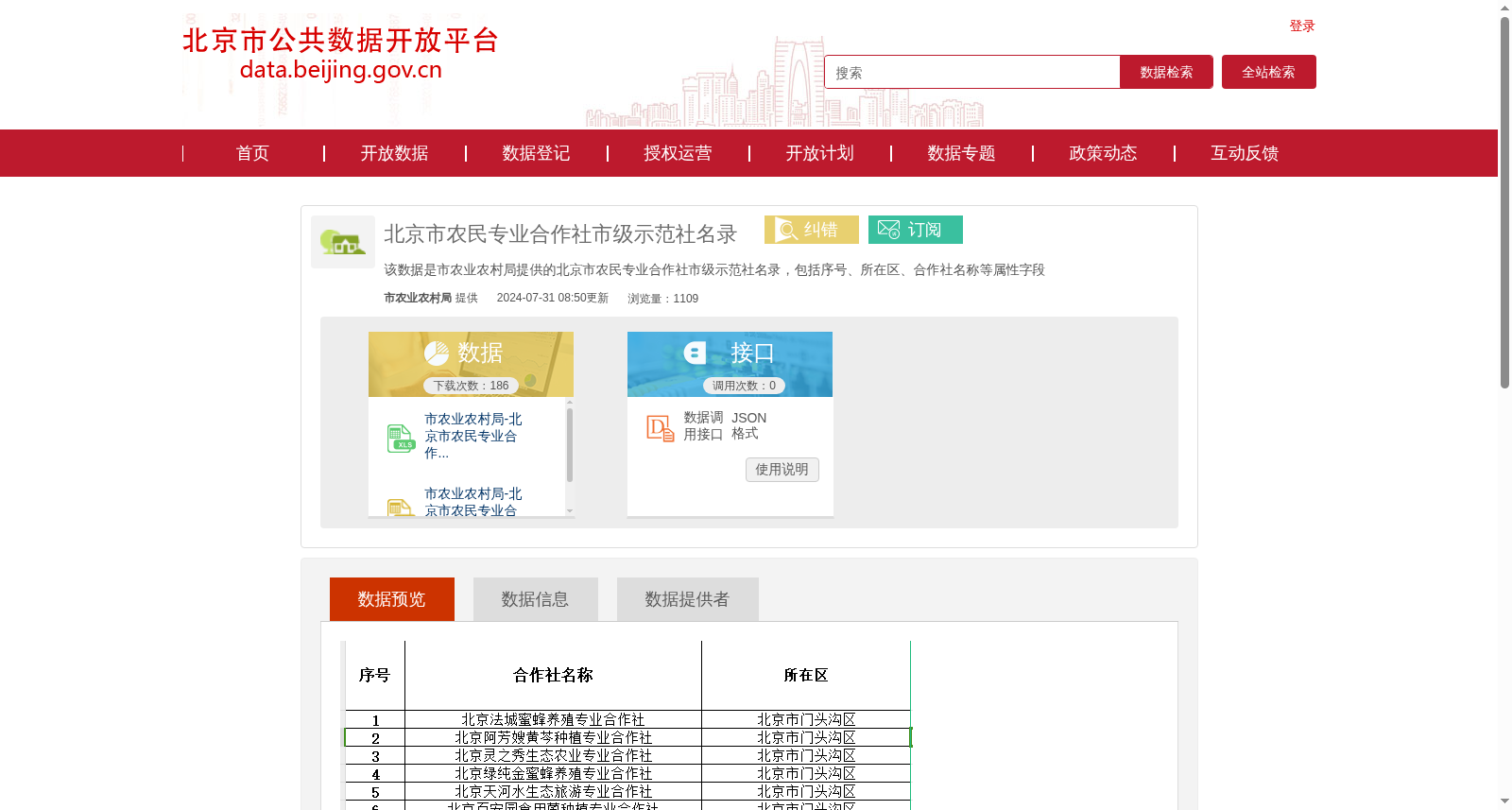Select 授权运营 in navigation bar
The image size is (1512, 810).
pyautogui.click(x=678, y=153)
